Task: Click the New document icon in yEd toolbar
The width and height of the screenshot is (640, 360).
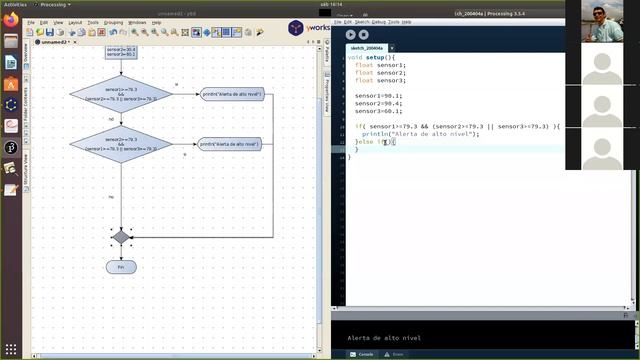Action: (x=30, y=32)
